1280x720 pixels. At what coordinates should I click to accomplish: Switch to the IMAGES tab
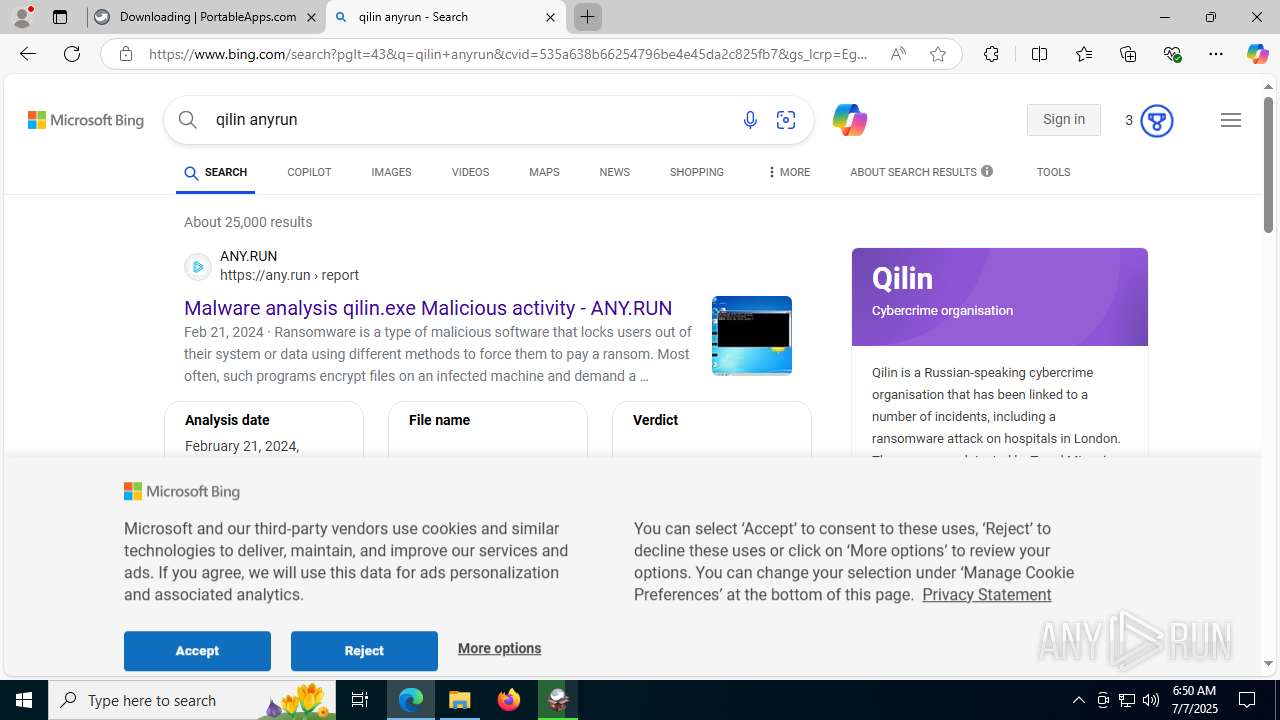391,172
